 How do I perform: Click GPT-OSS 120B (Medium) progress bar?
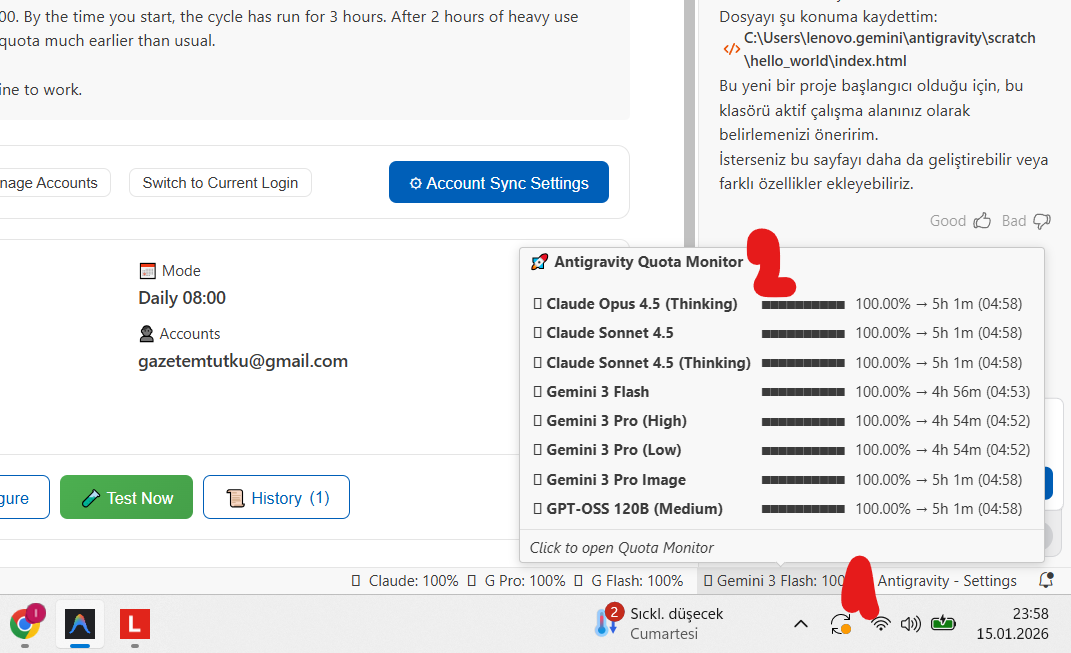click(803, 509)
